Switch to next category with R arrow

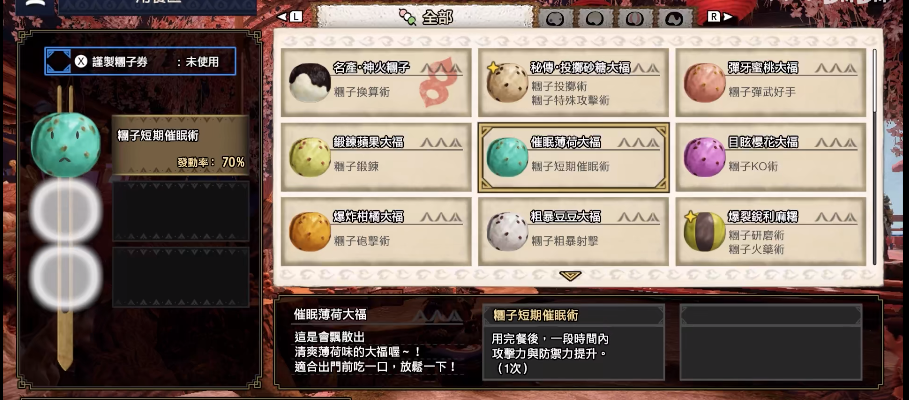click(x=719, y=17)
